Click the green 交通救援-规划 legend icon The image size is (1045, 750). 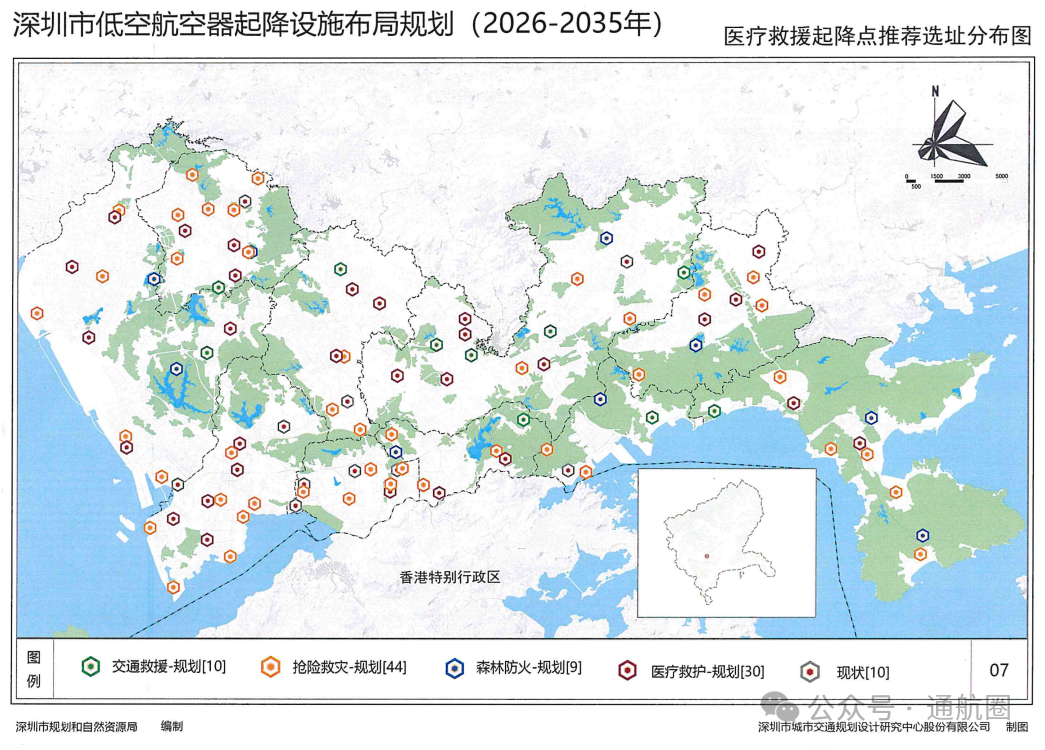point(91,666)
